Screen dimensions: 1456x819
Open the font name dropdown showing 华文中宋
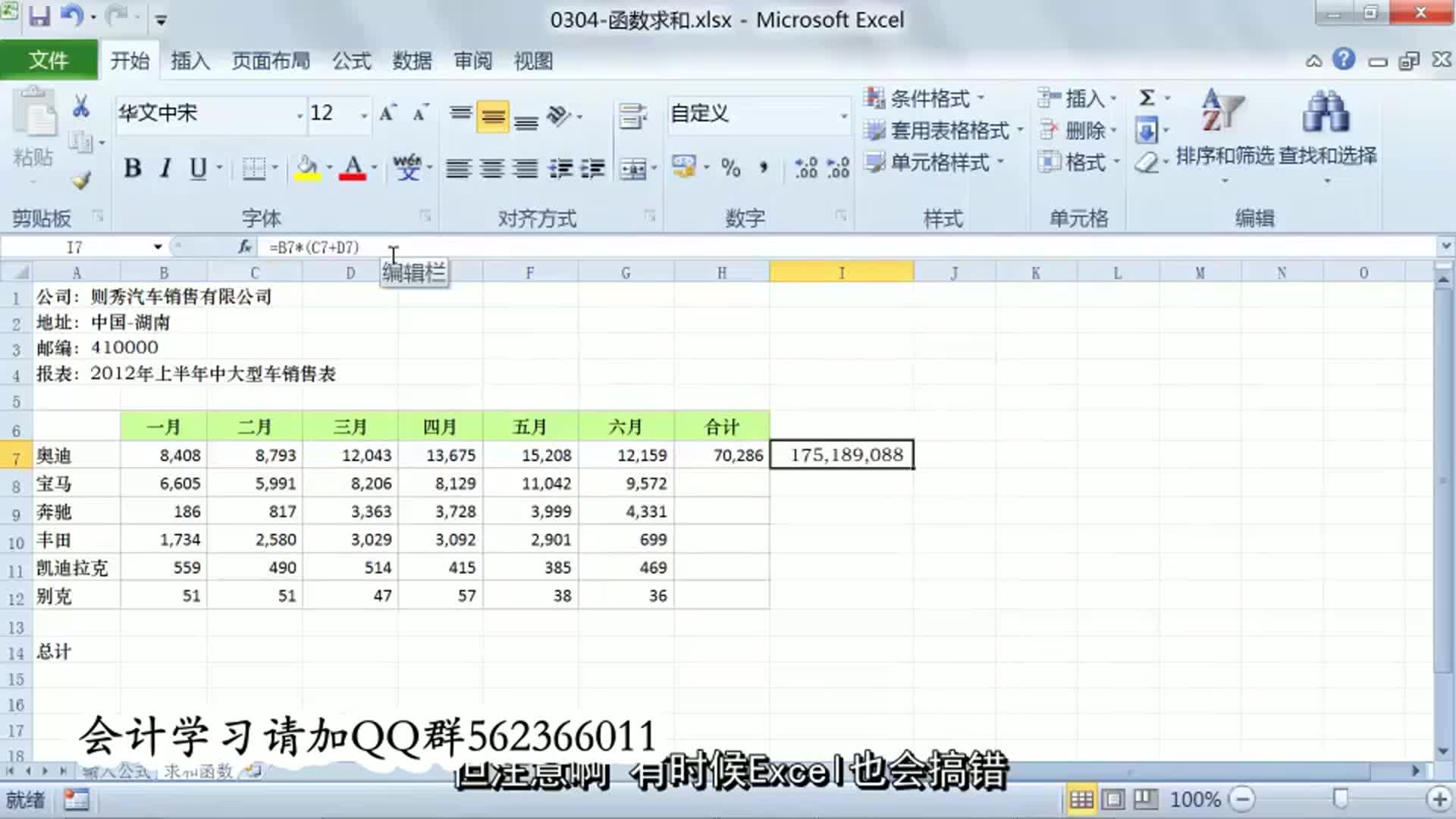pyautogui.click(x=211, y=114)
